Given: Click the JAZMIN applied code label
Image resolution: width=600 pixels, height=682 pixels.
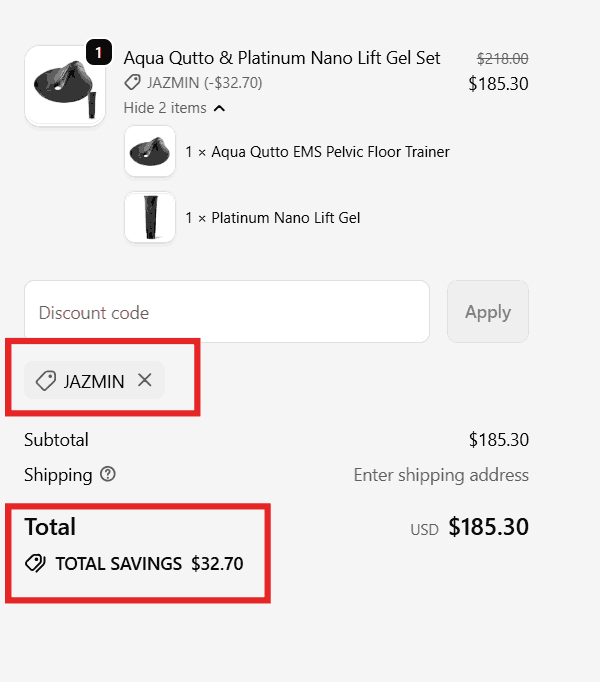Looking at the screenshot, I should click(94, 381).
